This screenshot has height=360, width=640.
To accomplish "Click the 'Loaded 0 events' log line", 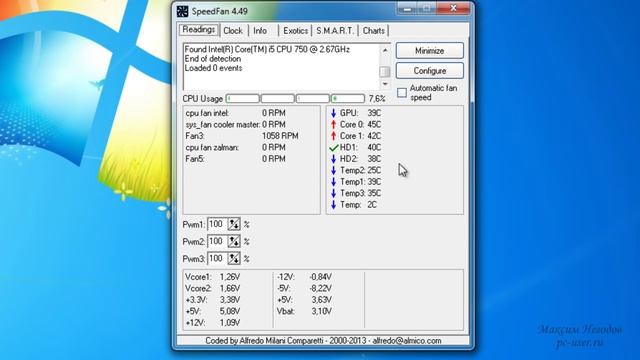I will [x=213, y=68].
